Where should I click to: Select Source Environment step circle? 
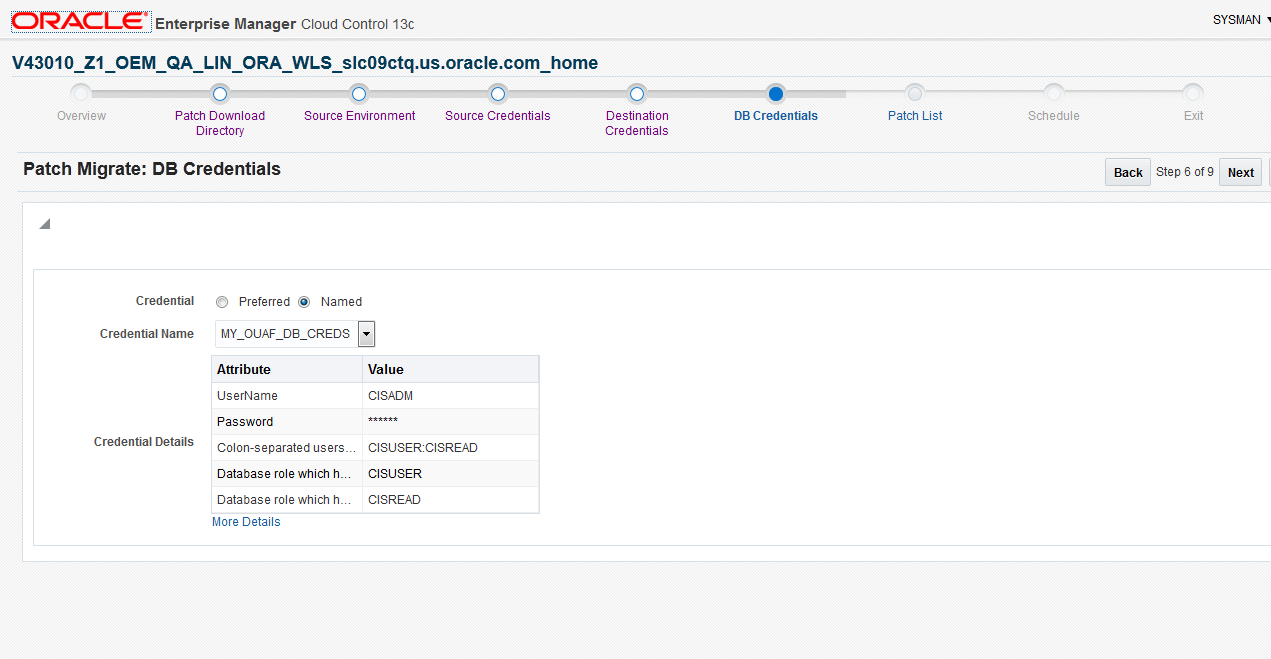tap(359, 94)
